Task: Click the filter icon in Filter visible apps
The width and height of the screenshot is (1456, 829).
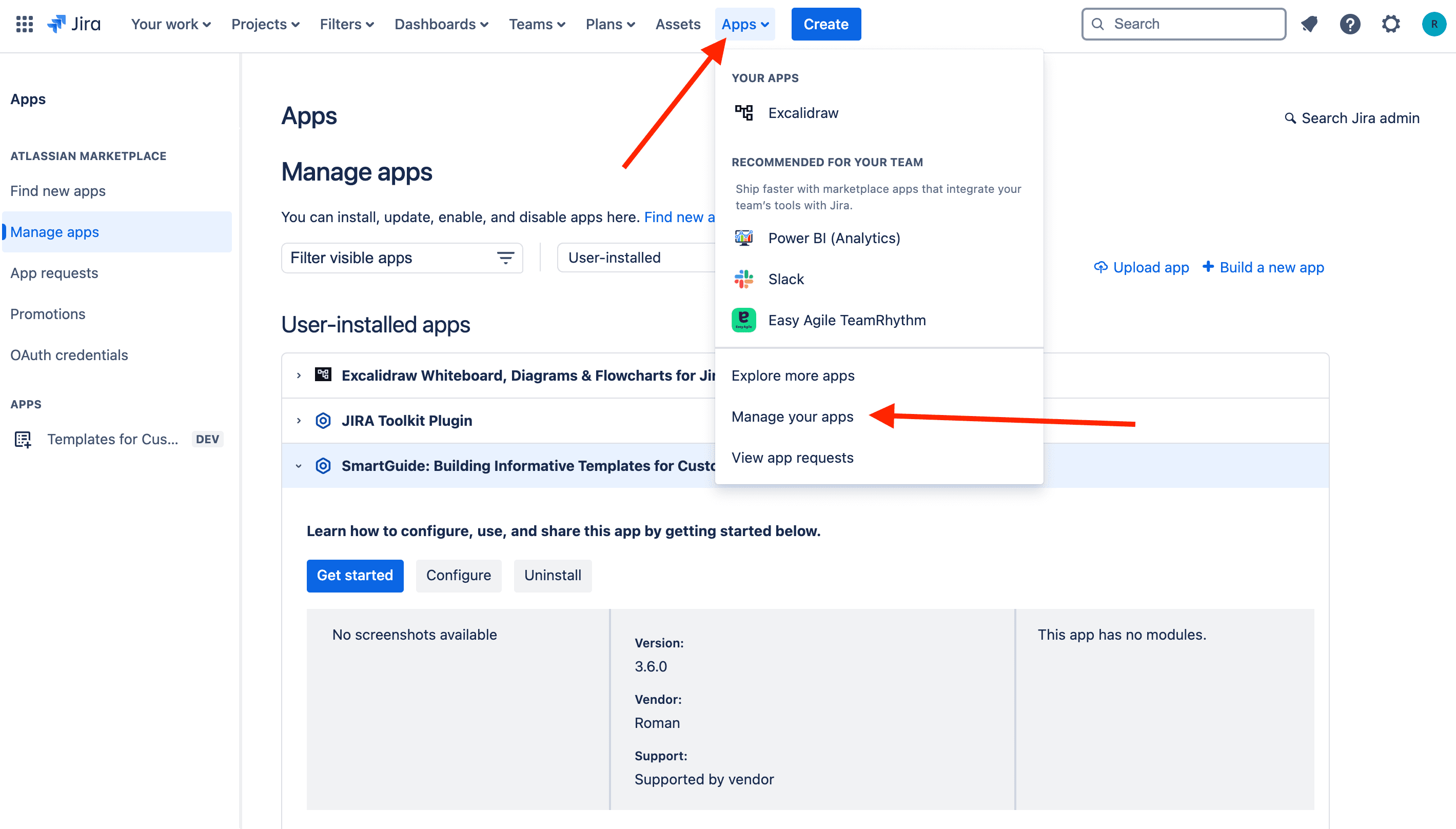Action: [x=505, y=258]
